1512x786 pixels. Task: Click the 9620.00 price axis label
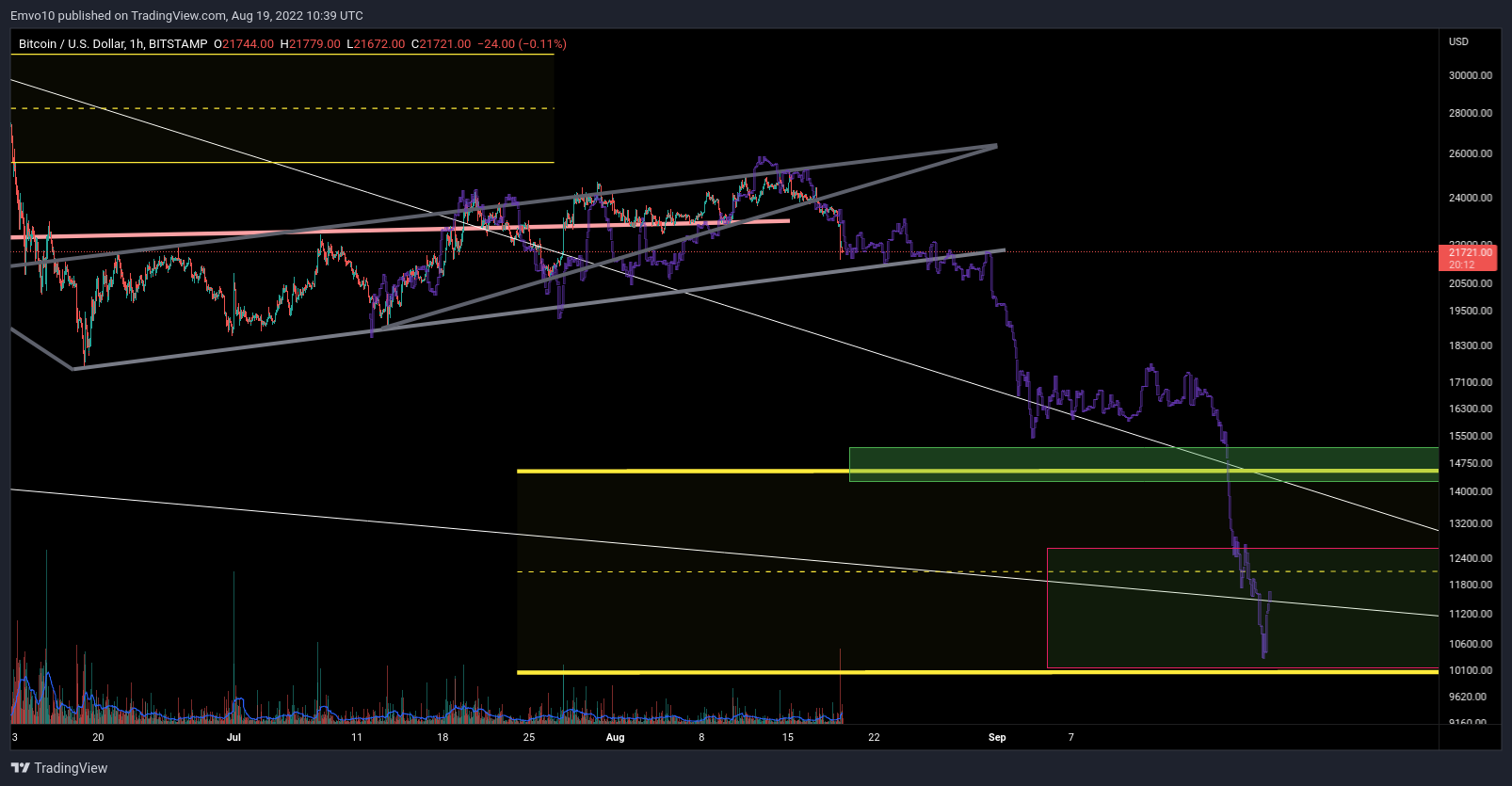point(1468,697)
